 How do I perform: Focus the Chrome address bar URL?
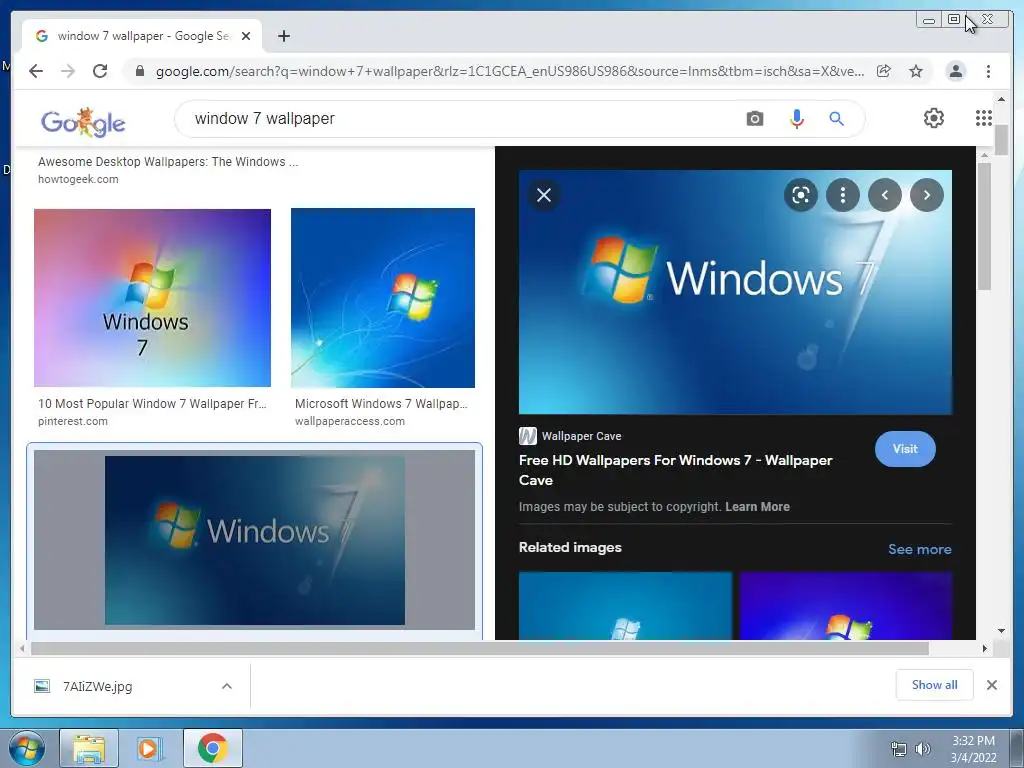[509, 71]
